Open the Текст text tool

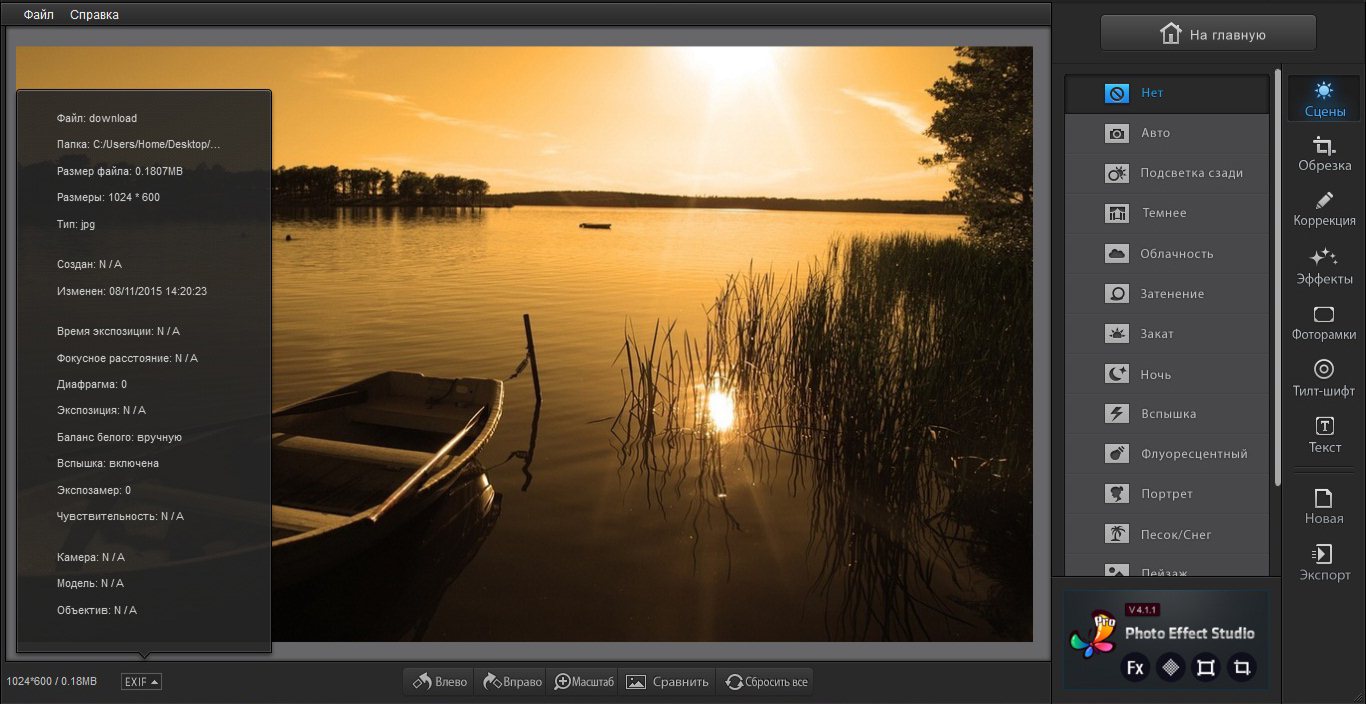click(x=1324, y=436)
